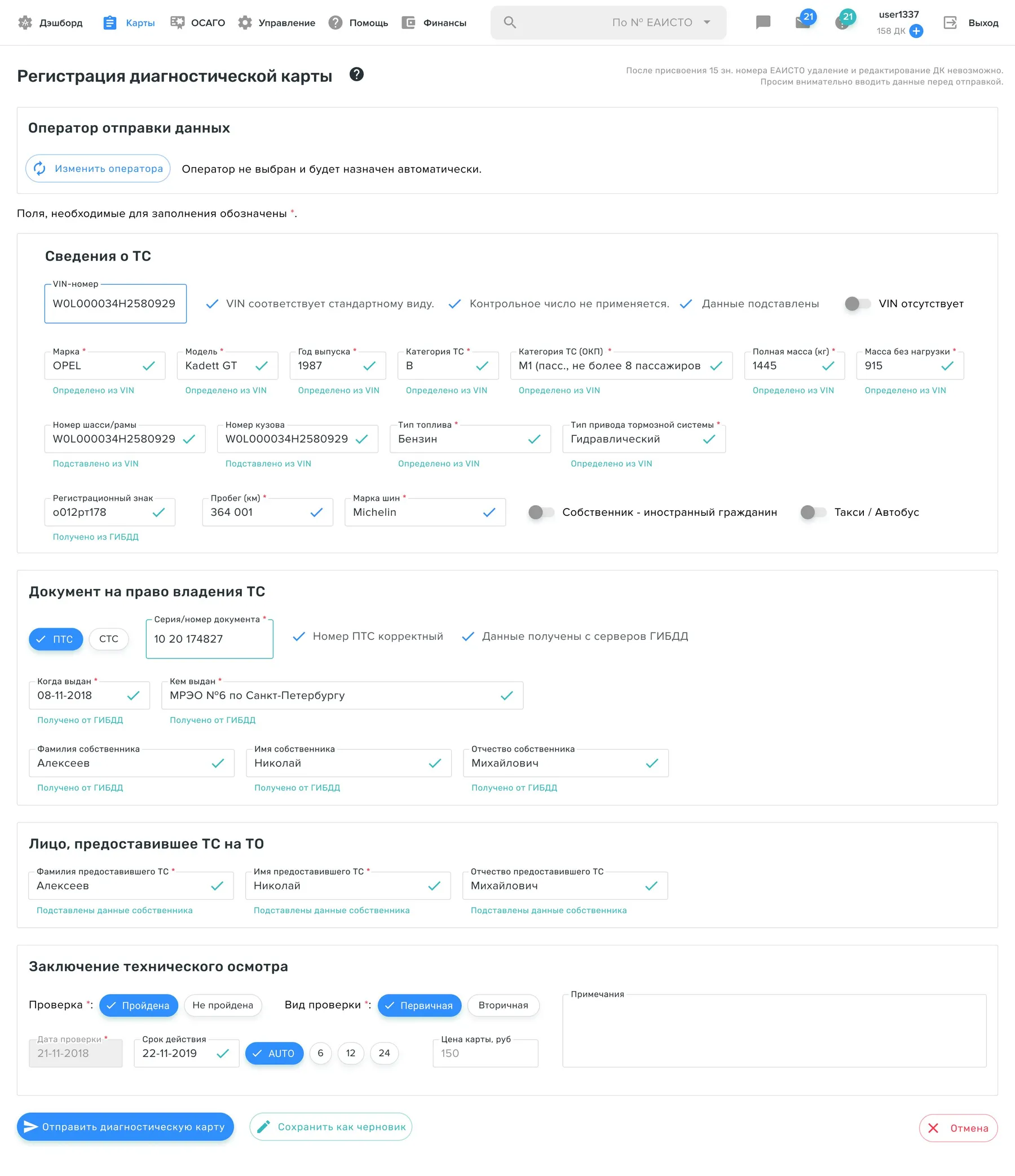Click the Дэшборд gear icon
This screenshot has height=1176, width=1015.
[x=25, y=23]
